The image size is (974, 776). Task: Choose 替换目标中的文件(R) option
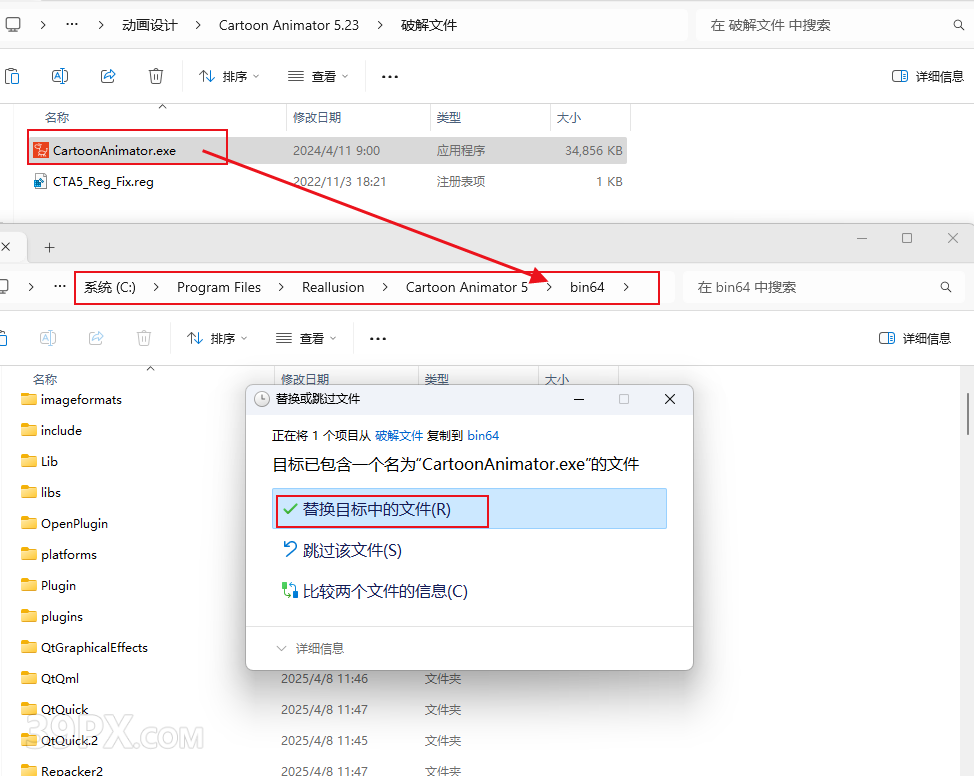point(377,509)
